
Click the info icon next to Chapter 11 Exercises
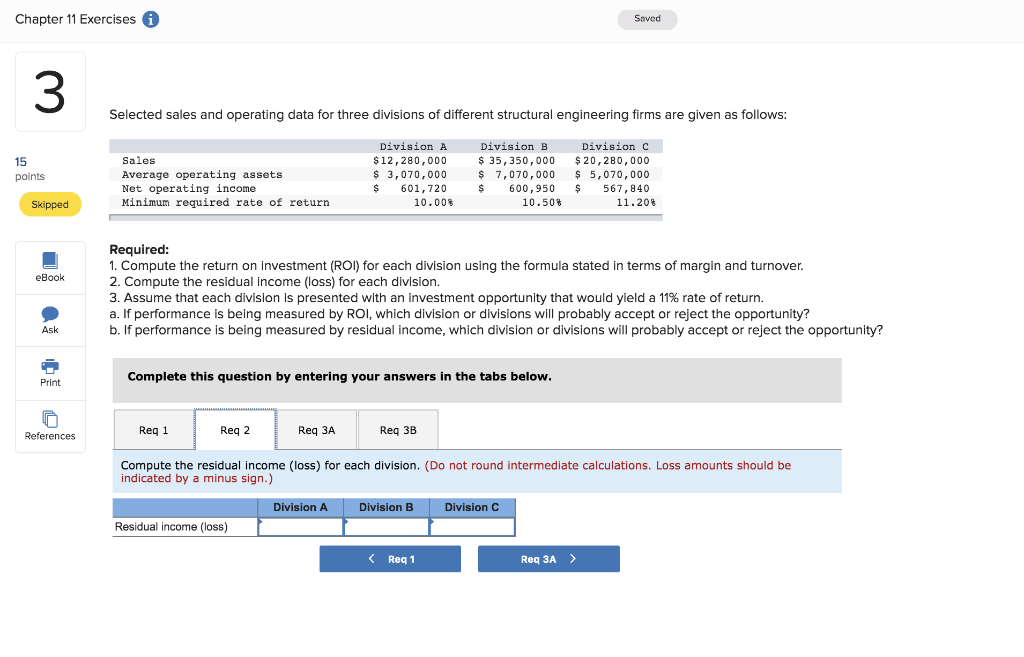point(150,18)
